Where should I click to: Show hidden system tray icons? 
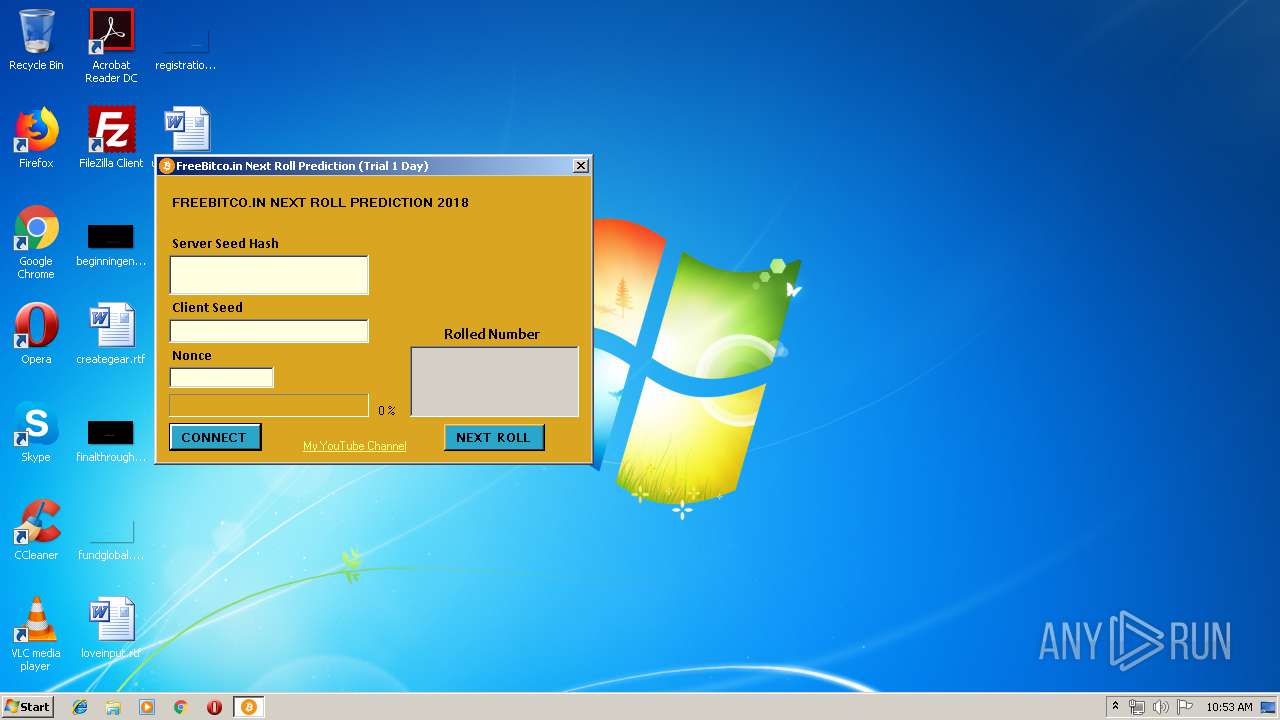(x=1115, y=707)
